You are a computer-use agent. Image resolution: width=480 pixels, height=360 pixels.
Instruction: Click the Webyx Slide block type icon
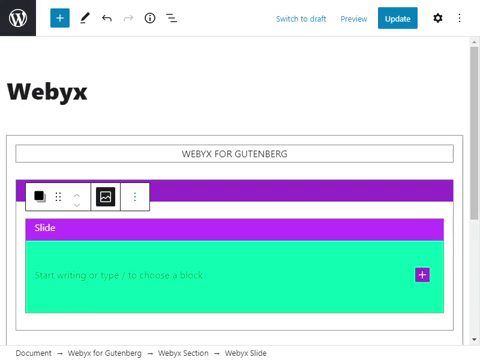pyautogui.click(x=40, y=197)
